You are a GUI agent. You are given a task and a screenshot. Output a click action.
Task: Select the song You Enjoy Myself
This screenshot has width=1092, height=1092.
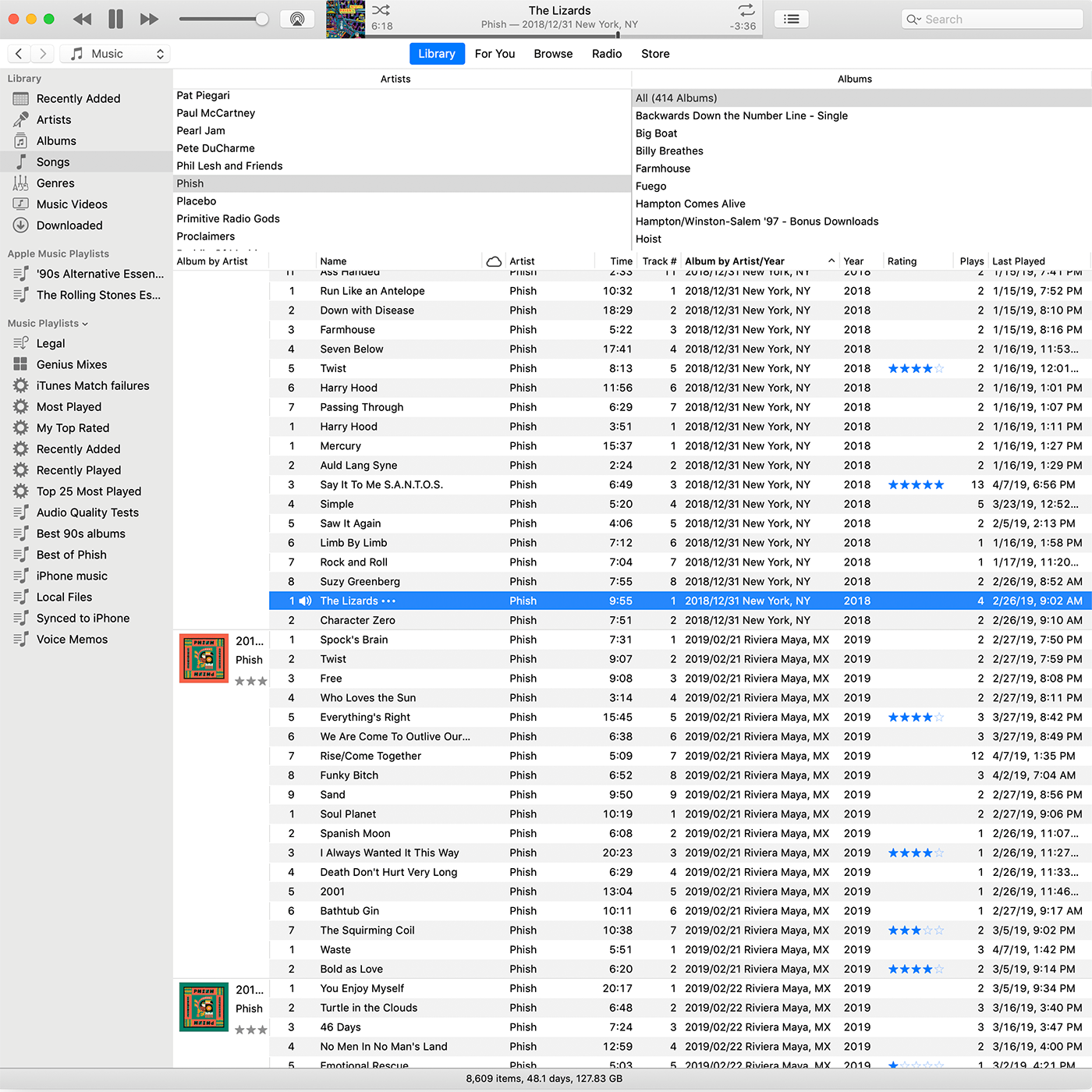click(x=680, y=988)
